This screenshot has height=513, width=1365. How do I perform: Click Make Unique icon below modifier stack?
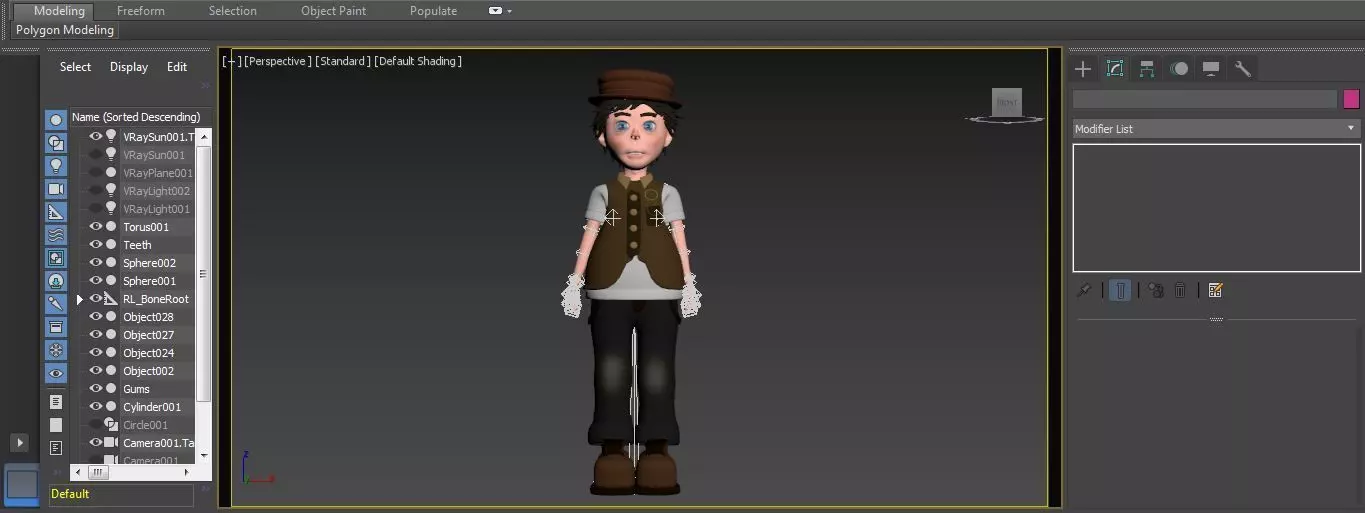pos(1155,290)
